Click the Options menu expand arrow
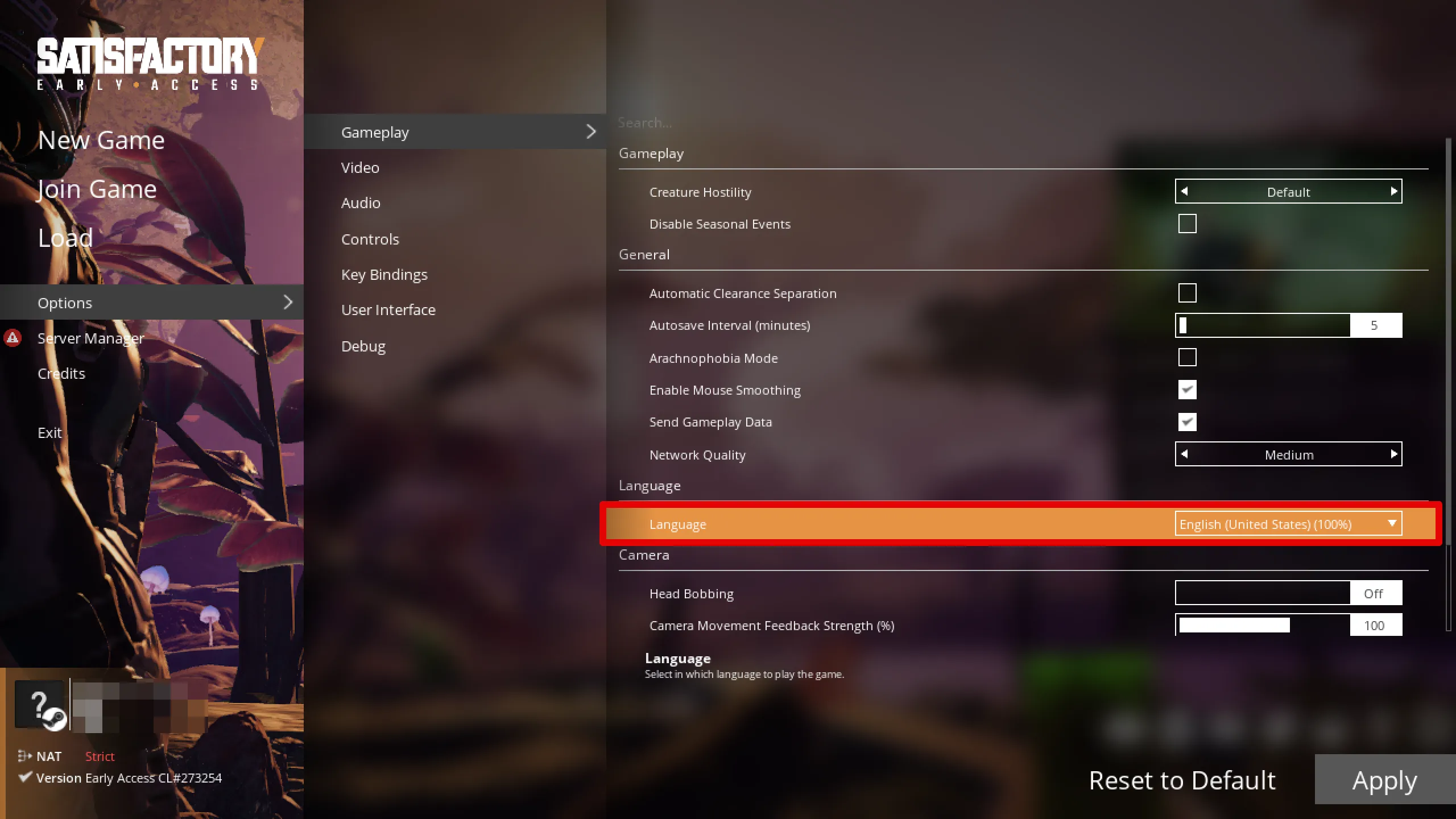 288,302
